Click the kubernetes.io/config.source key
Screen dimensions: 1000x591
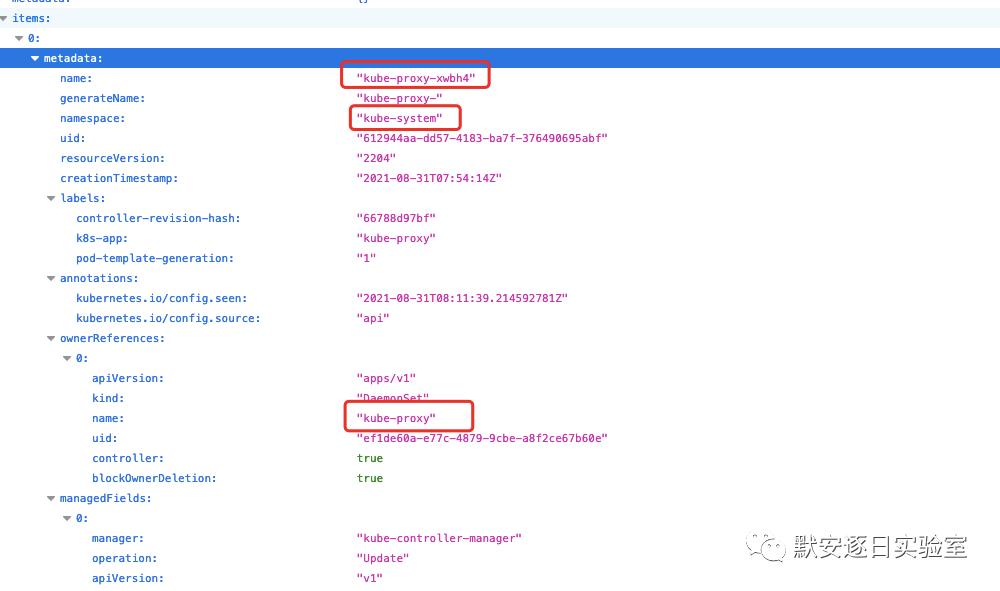tap(168, 318)
